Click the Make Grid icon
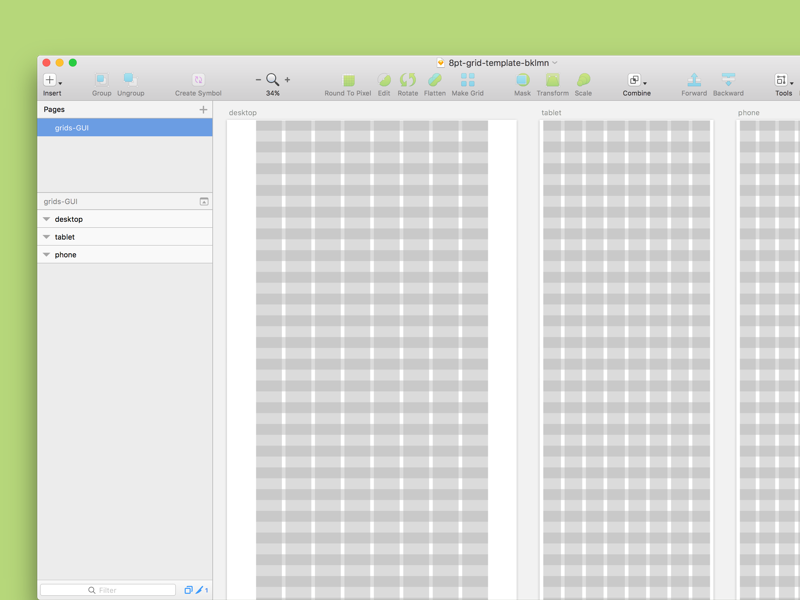Viewport: 800px width, 600px height. [467, 80]
